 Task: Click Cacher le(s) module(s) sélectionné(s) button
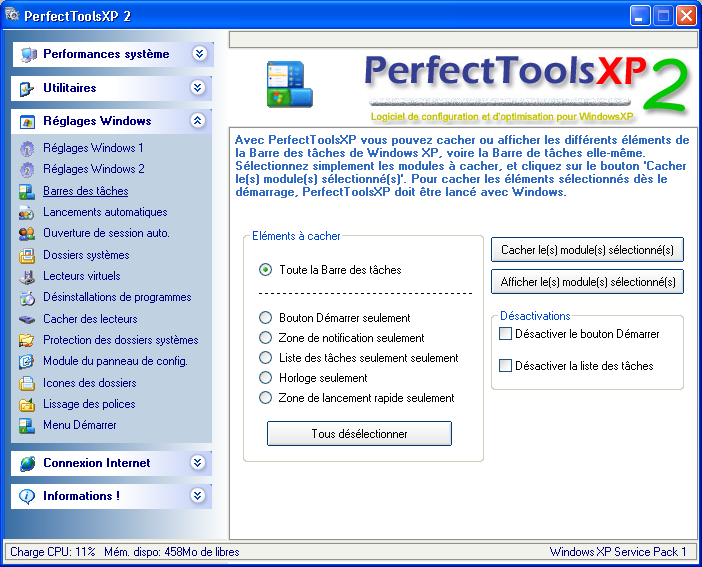pyautogui.click(x=587, y=249)
